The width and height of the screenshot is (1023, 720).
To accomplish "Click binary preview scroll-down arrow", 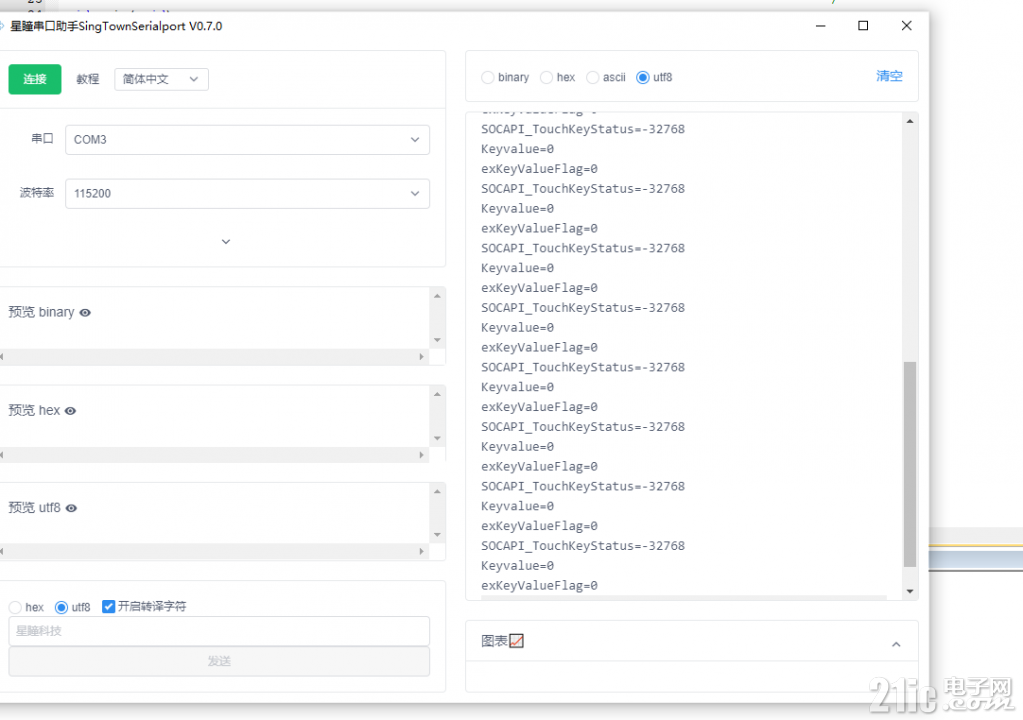I will tap(437, 340).
